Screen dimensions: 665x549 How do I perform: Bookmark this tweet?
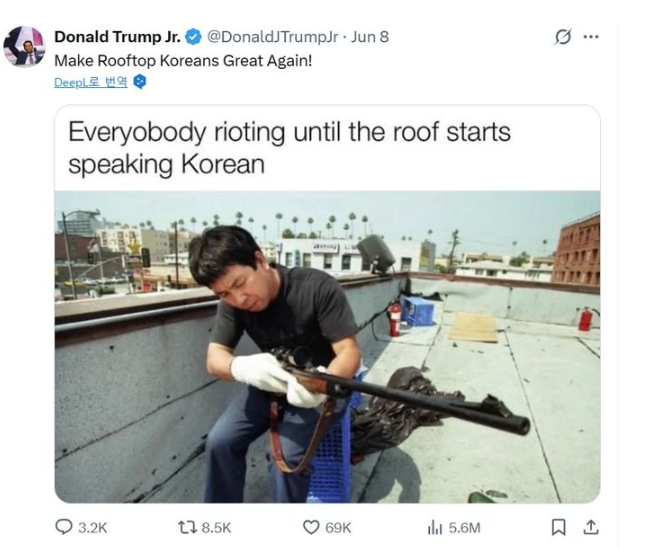(559, 527)
